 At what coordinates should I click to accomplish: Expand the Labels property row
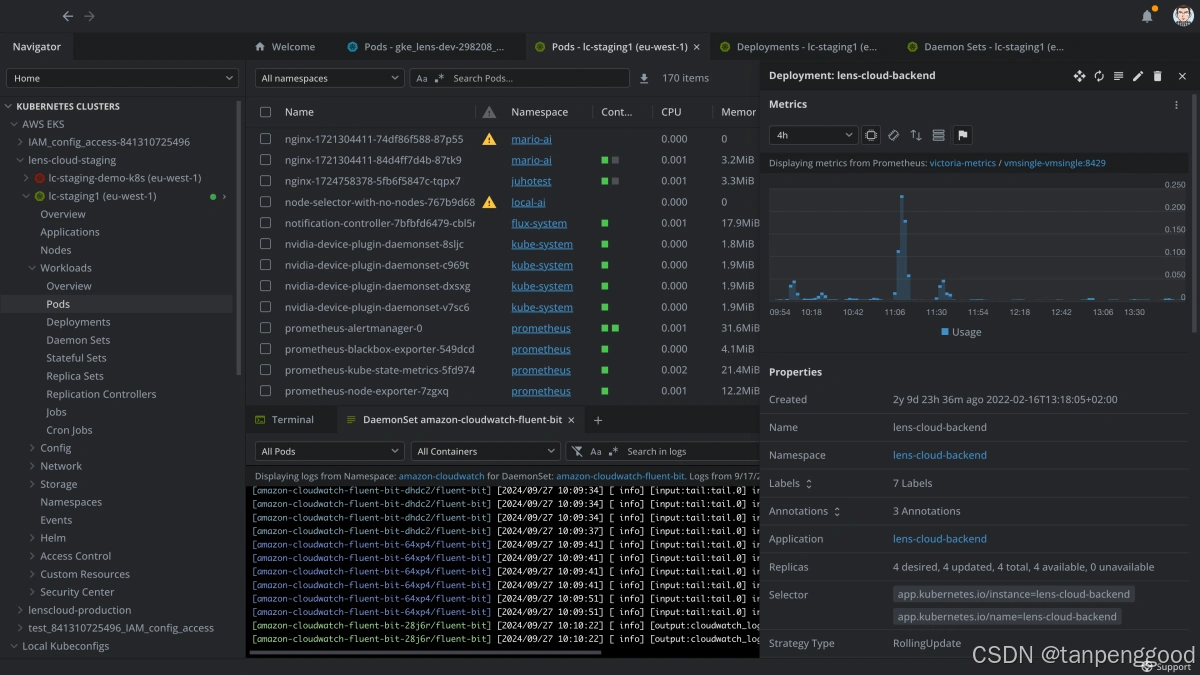click(x=809, y=484)
